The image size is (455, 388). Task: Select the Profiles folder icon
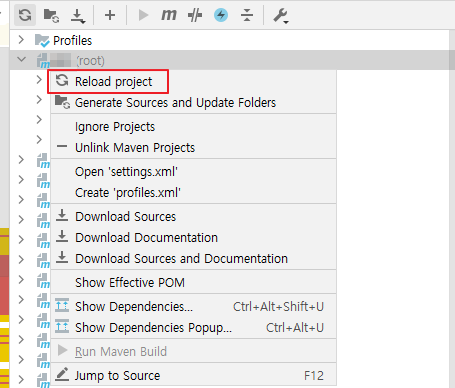[42, 41]
